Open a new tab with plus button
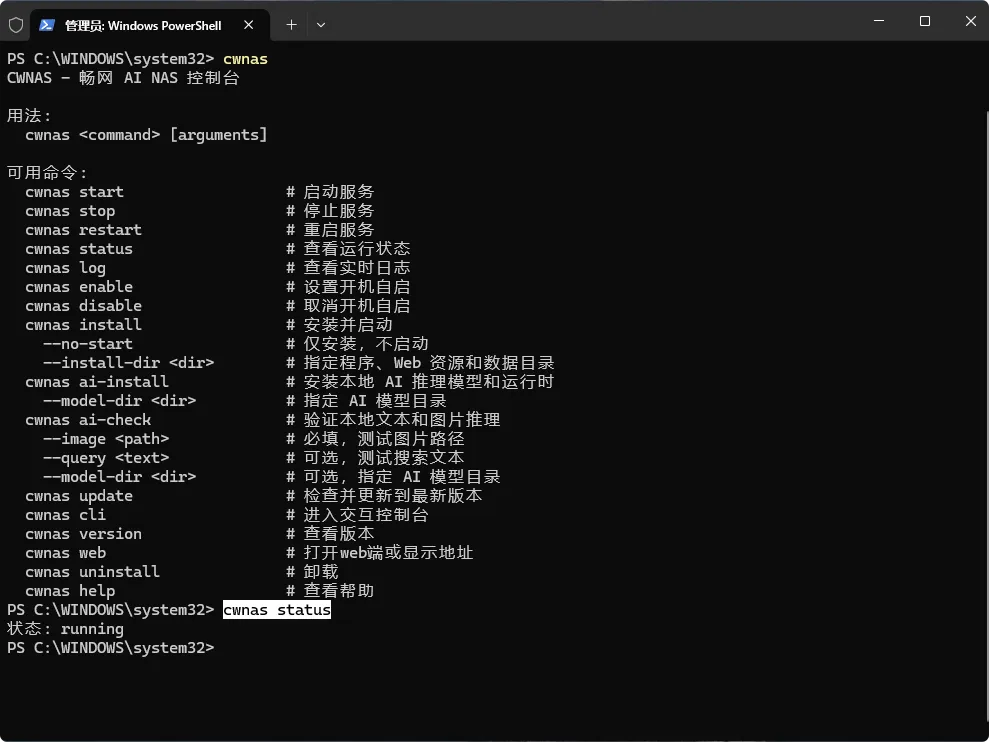Viewport: 989px width, 742px height. [x=291, y=25]
